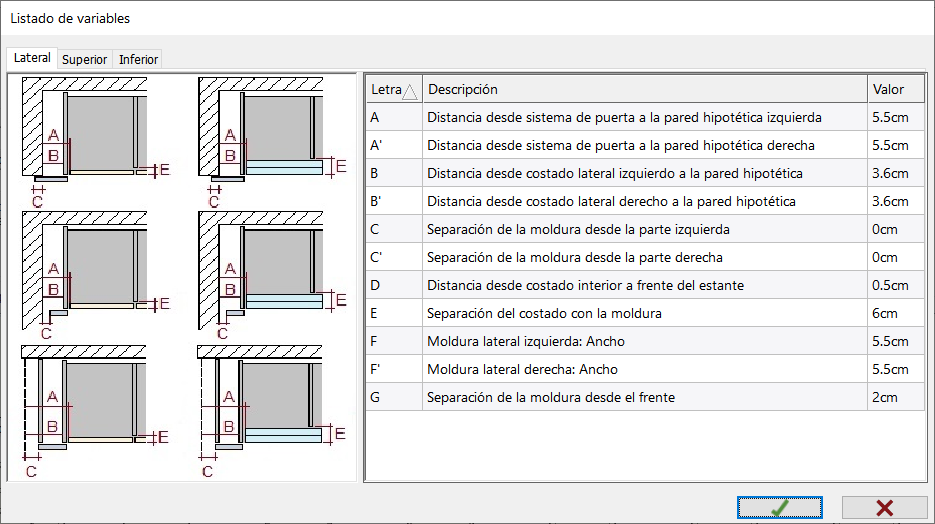Switch to the Superior tab
Image resolution: width=935 pixels, height=524 pixels.
pos(84,60)
